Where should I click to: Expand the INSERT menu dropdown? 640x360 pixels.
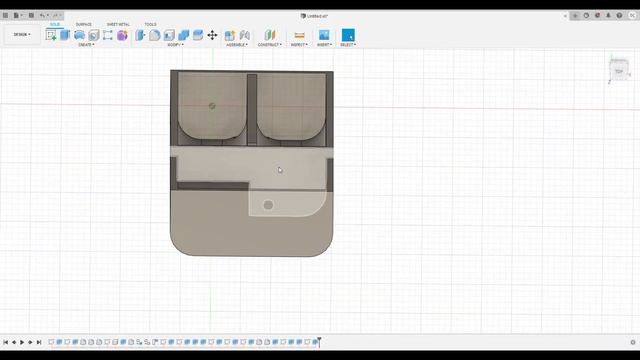point(324,44)
